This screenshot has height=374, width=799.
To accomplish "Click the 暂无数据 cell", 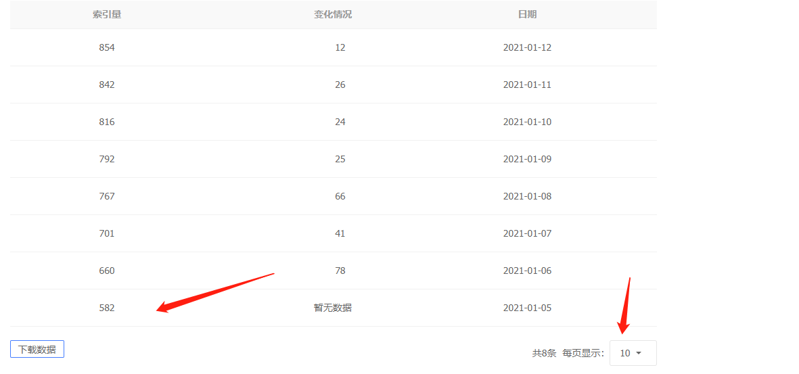I will [333, 308].
